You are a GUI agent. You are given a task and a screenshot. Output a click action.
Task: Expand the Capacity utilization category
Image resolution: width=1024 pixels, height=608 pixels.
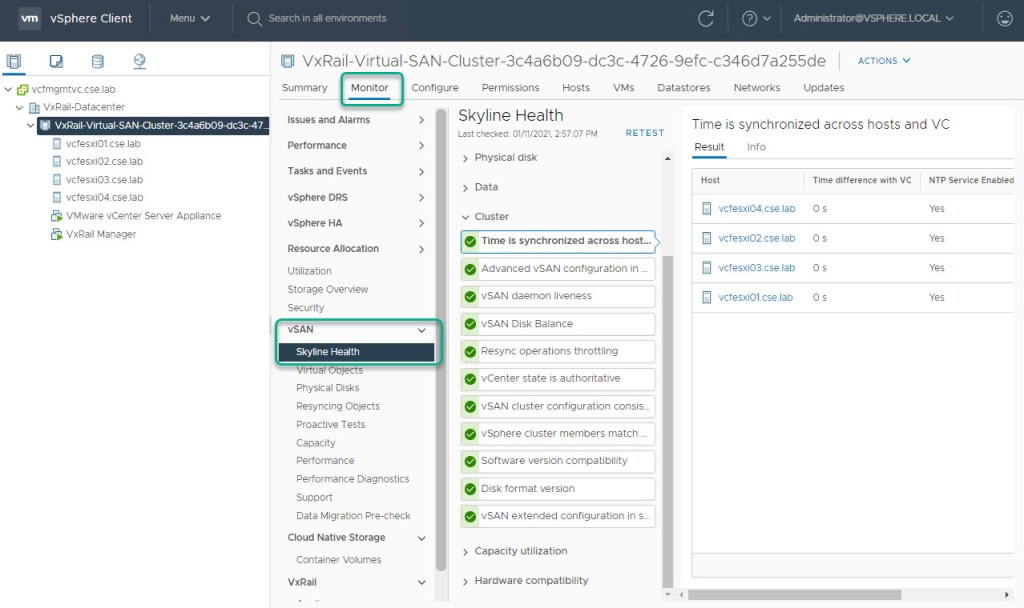click(x=465, y=551)
